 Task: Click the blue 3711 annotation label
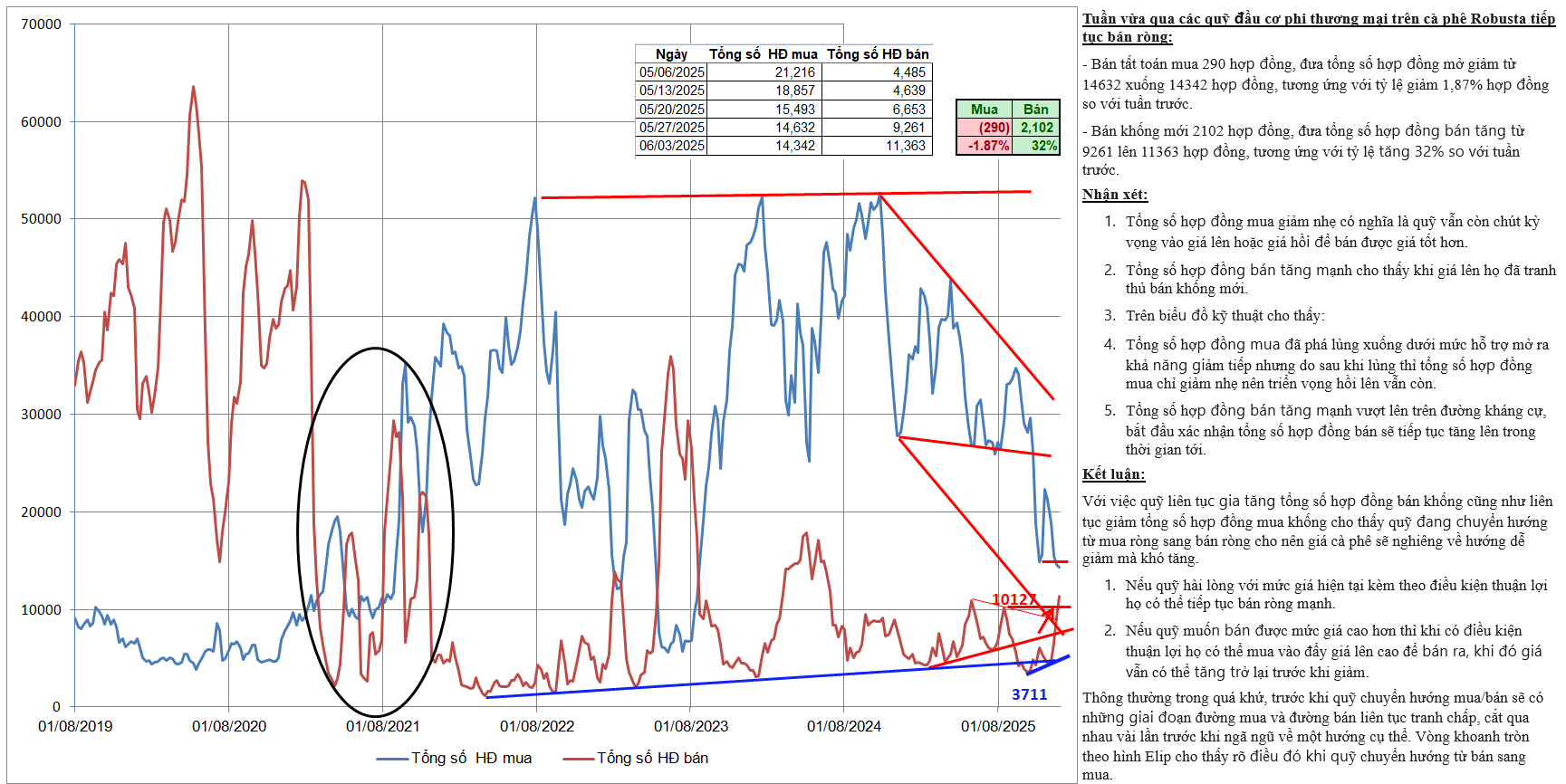tap(1029, 694)
